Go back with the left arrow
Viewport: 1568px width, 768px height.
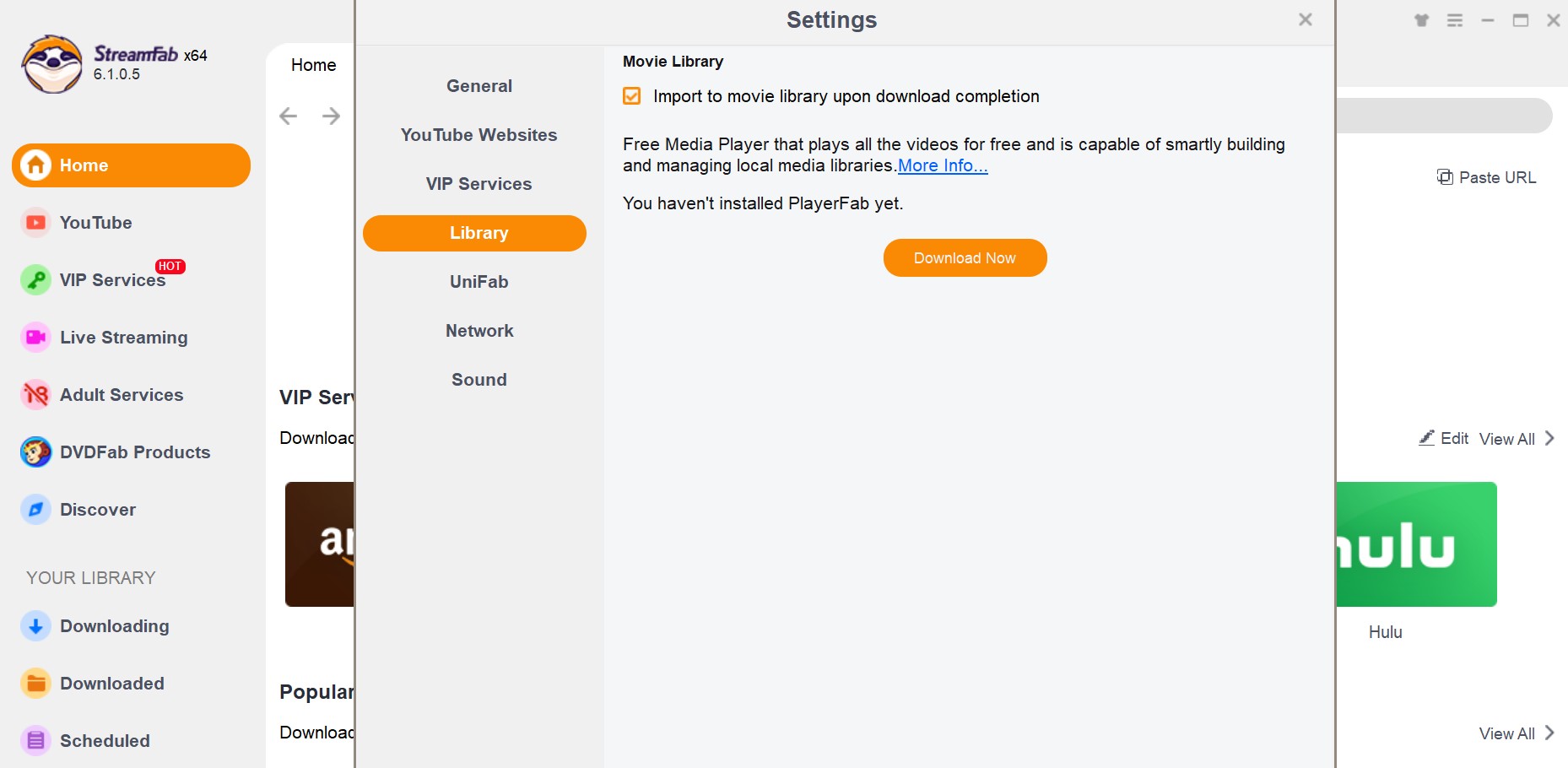tap(289, 116)
